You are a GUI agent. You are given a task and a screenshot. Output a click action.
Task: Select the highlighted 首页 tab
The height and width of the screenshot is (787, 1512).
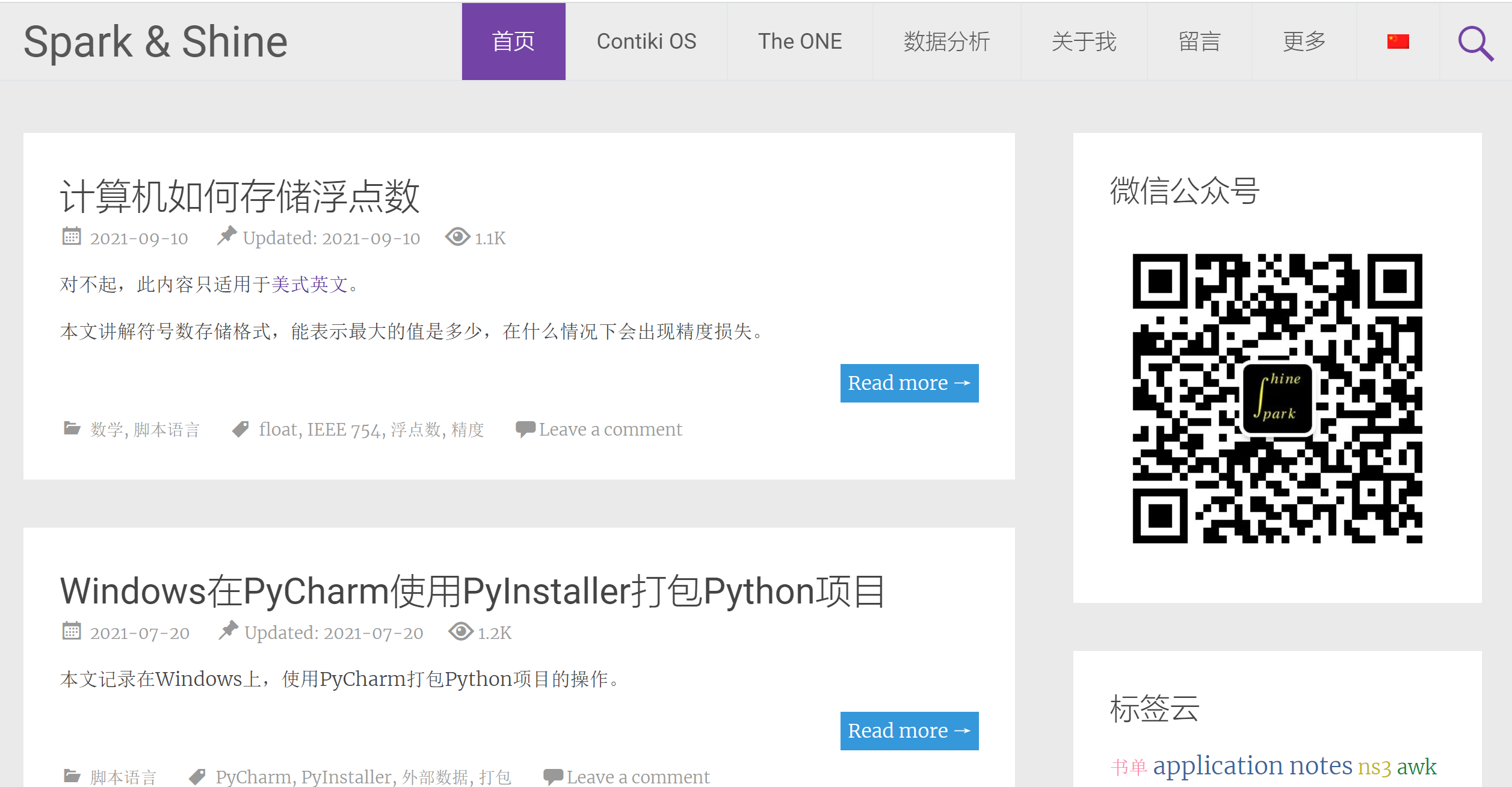[513, 42]
